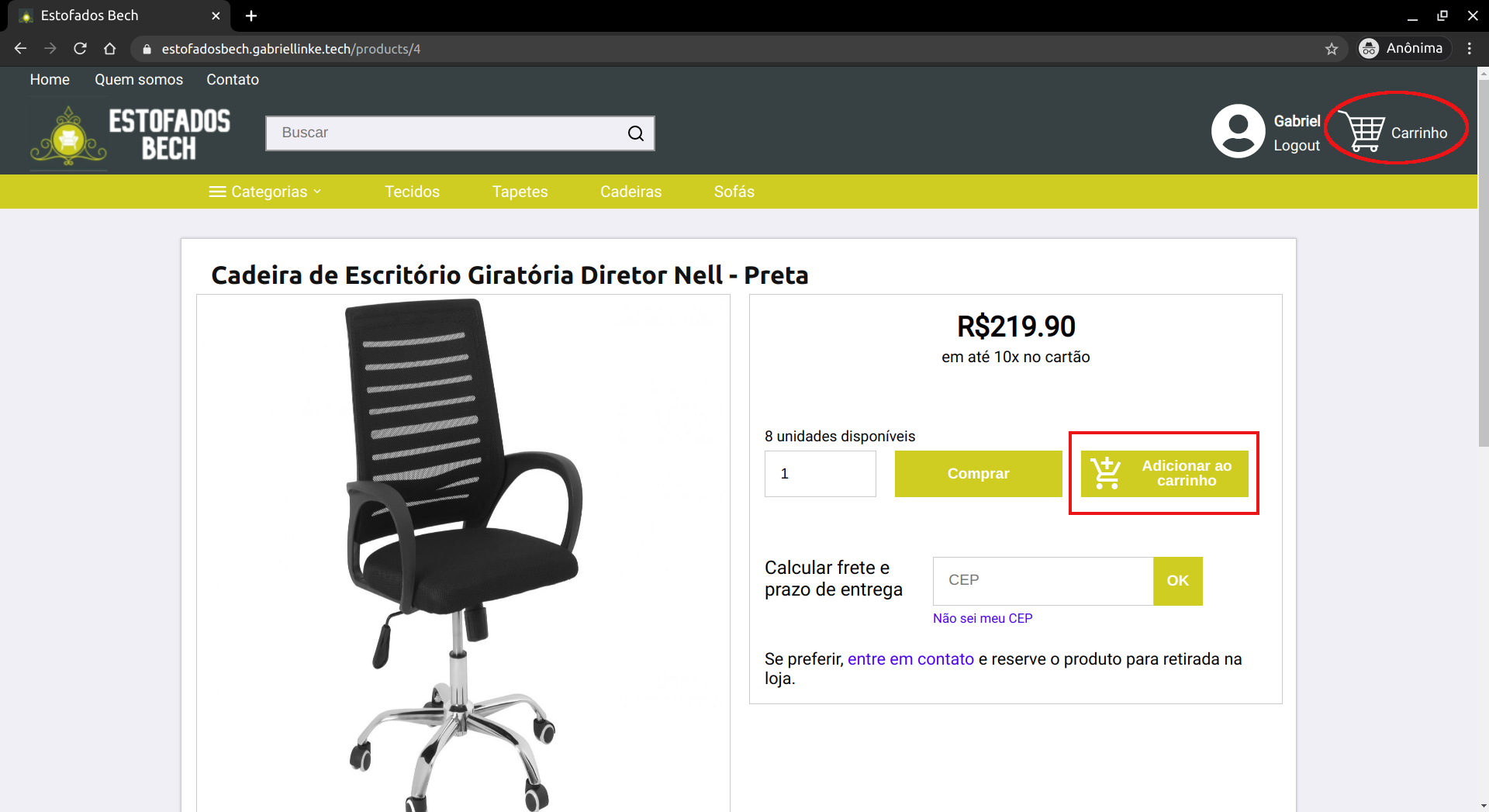Screen dimensions: 1489x812
Task: Reload the page
Action: click(80, 49)
